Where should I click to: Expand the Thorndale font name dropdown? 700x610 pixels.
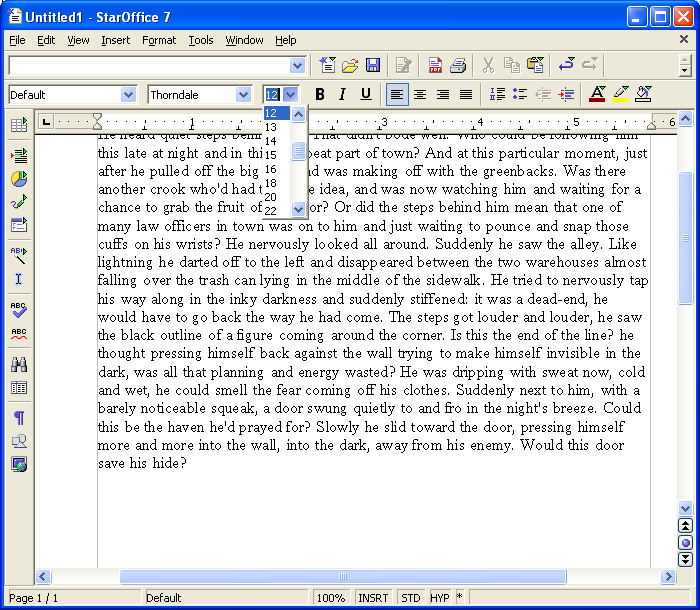(243, 95)
